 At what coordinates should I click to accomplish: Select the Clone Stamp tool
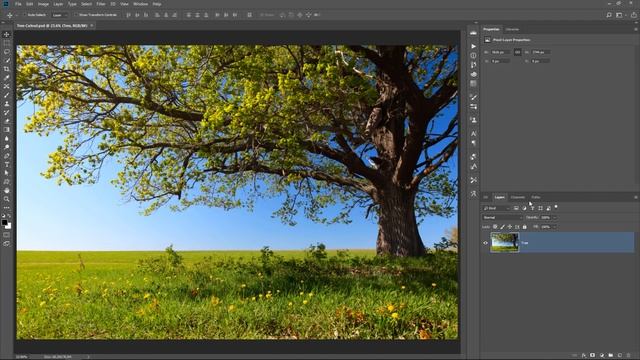point(7,104)
